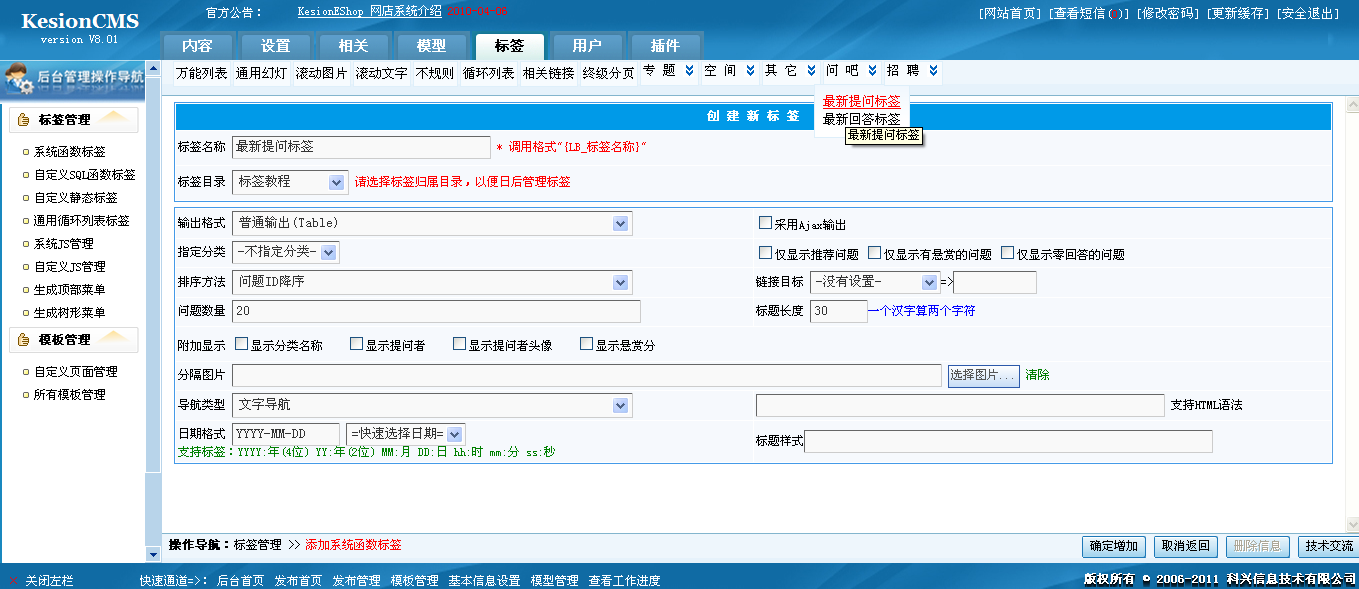Check the 仅显示推荐问题 option

coord(765,253)
